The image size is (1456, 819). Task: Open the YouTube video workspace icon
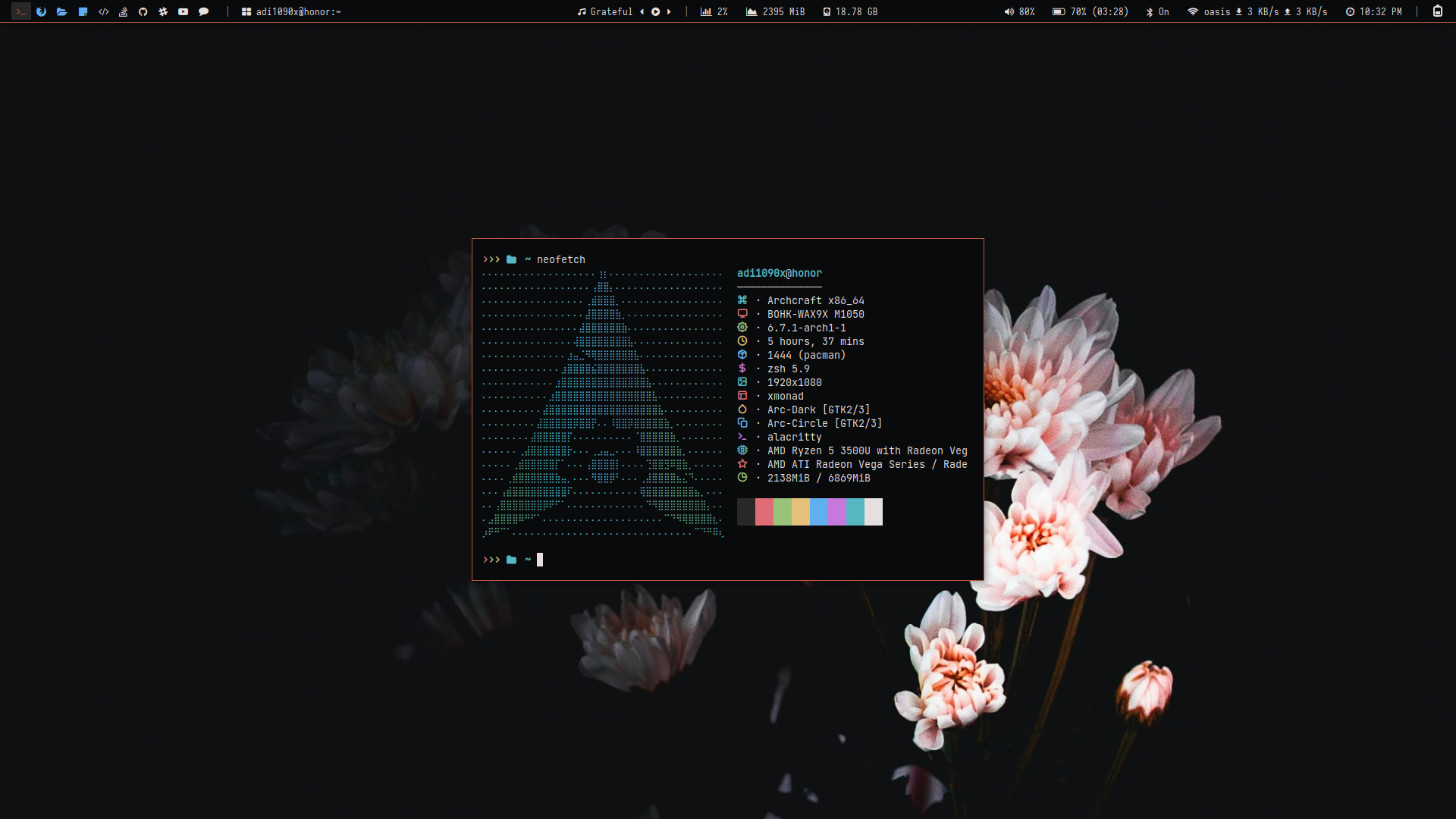(x=183, y=11)
